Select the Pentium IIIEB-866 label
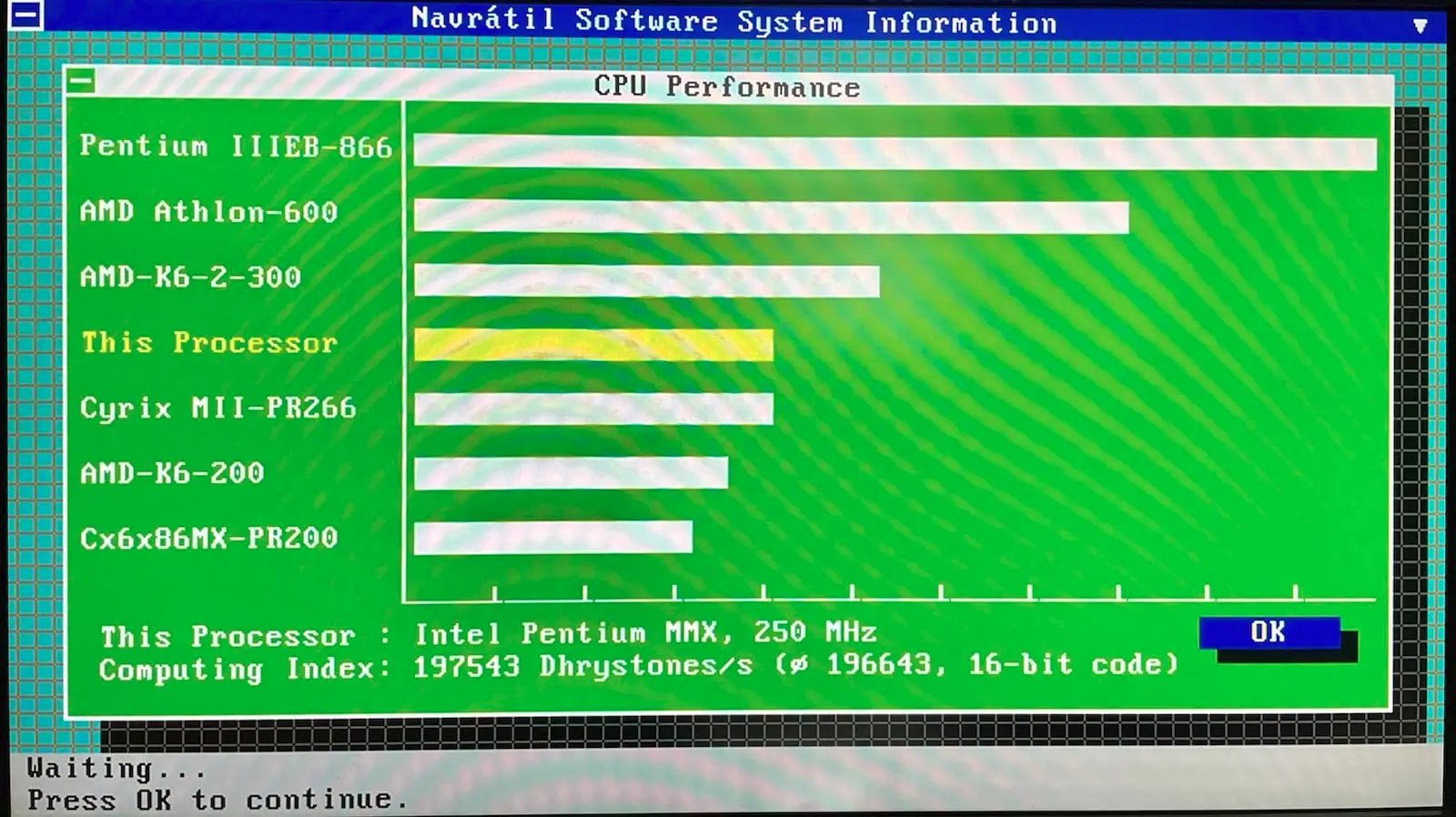Screen dimensions: 1456x817 click(x=236, y=146)
